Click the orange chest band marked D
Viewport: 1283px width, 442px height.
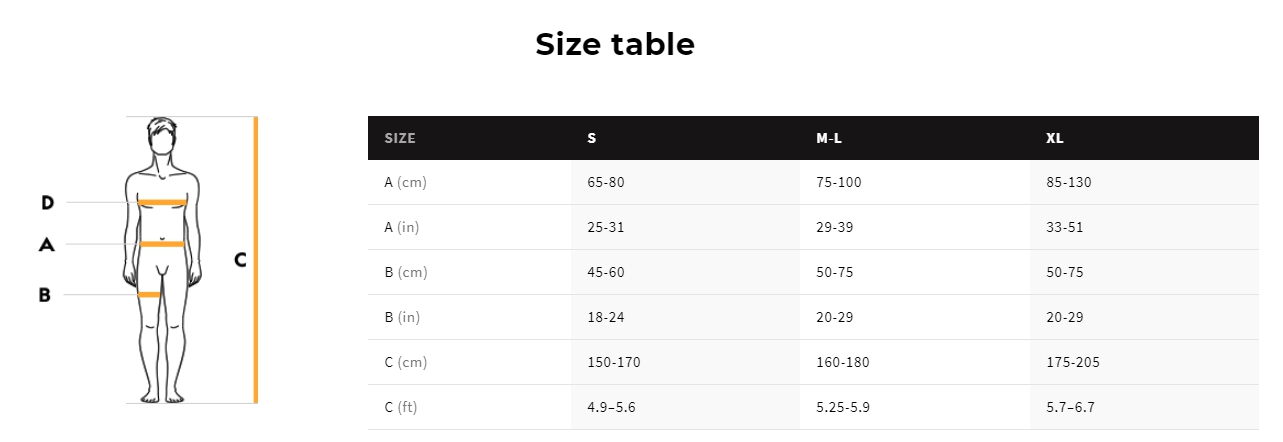[x=162, y=203]
